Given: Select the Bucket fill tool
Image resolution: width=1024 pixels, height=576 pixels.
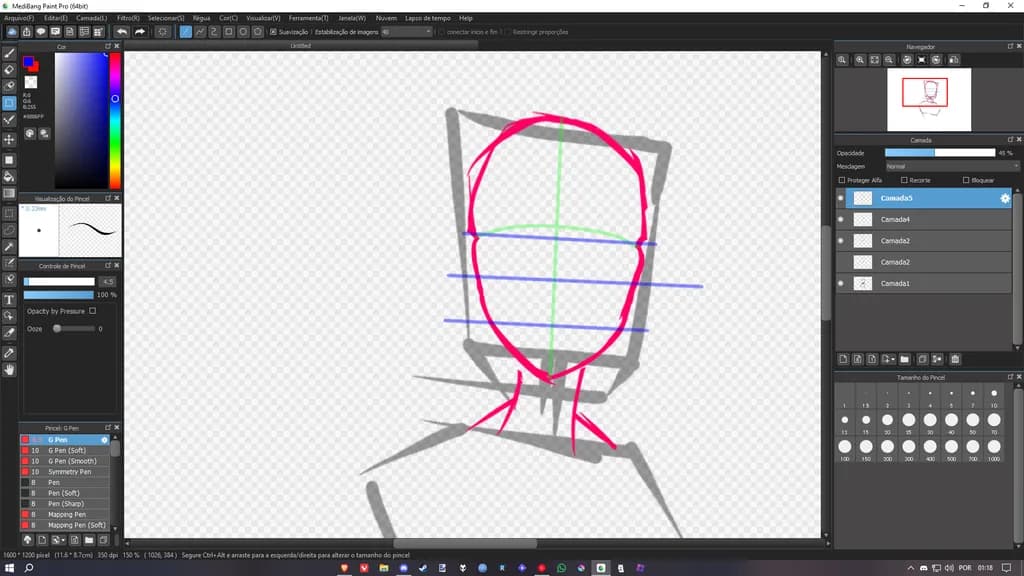Looking at the screenshot, I should (9, 176).
